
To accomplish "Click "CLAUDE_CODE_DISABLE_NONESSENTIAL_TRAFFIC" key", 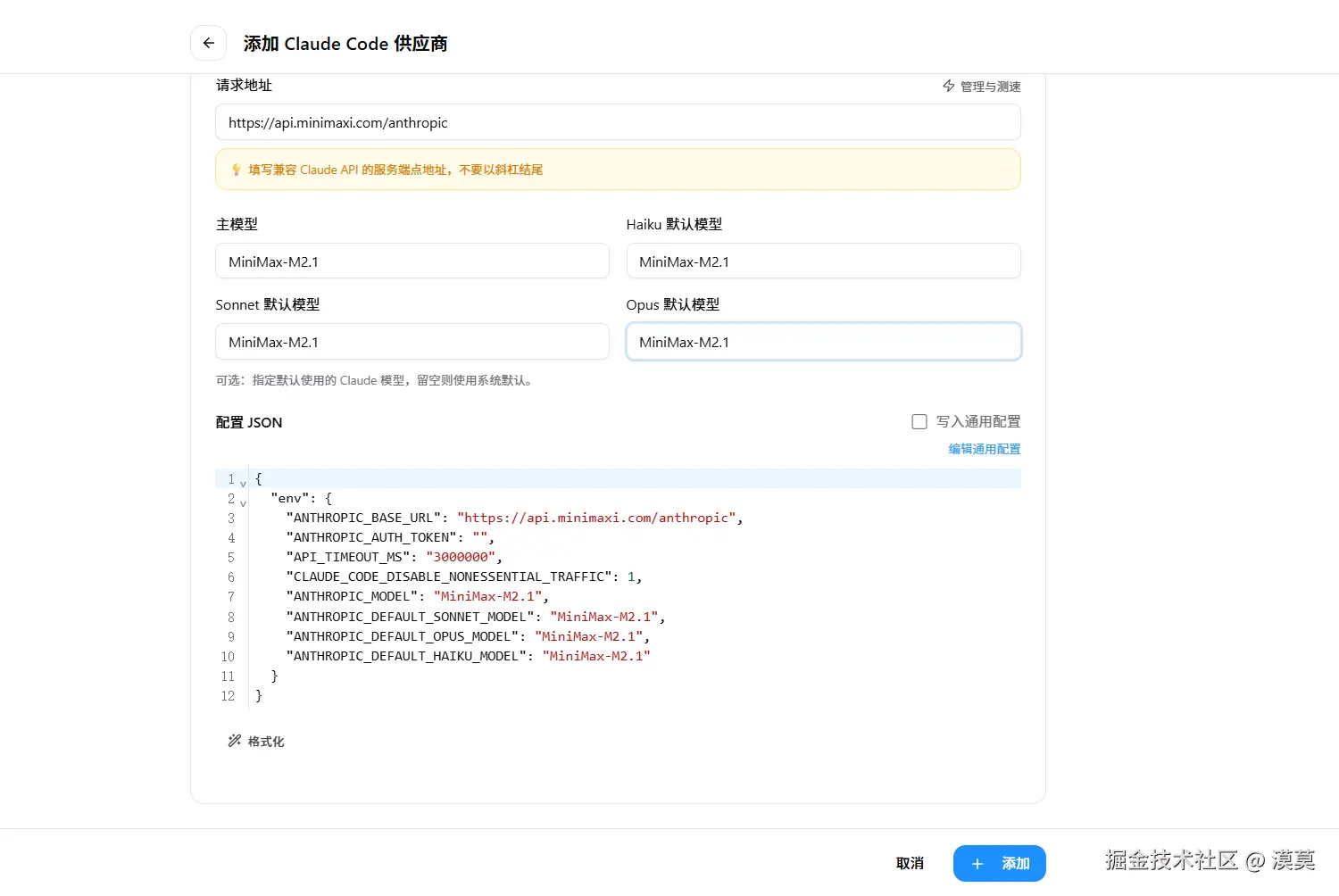I will coord(450,577).
